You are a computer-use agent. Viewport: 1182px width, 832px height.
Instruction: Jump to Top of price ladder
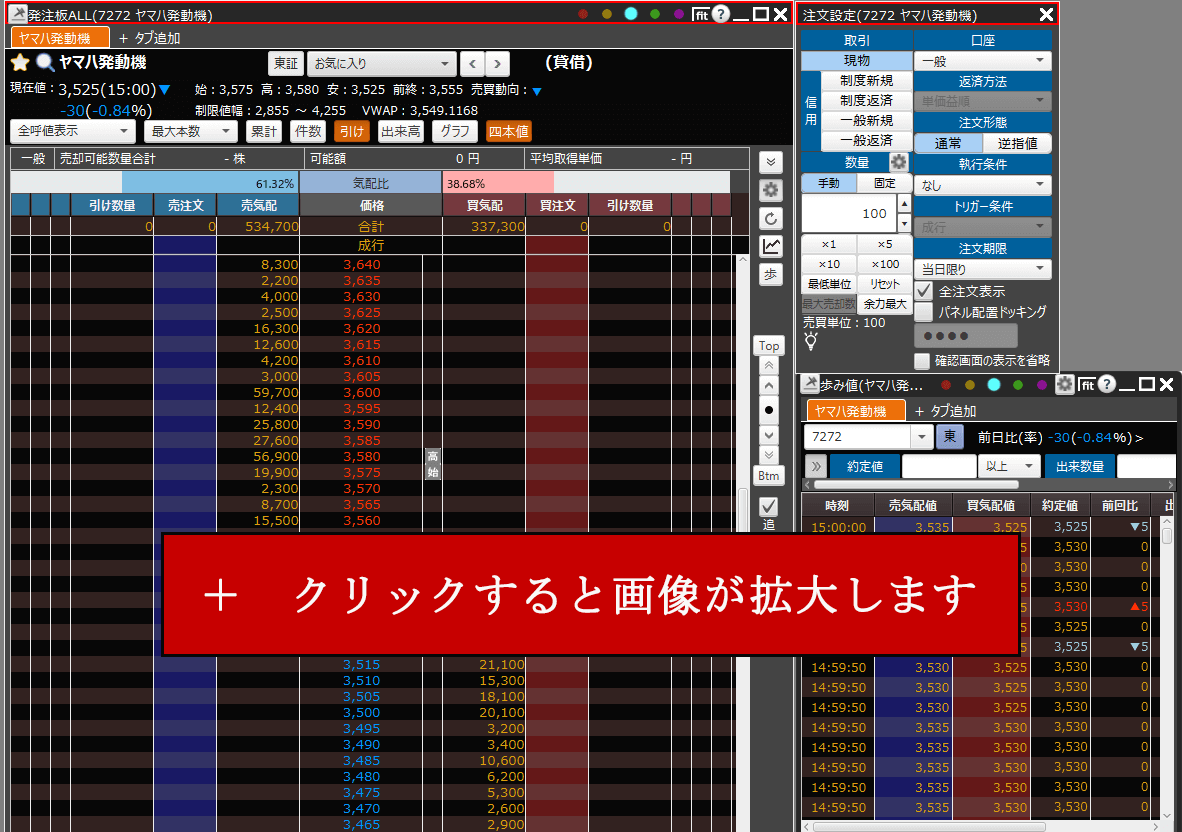(x=769, y=346)
